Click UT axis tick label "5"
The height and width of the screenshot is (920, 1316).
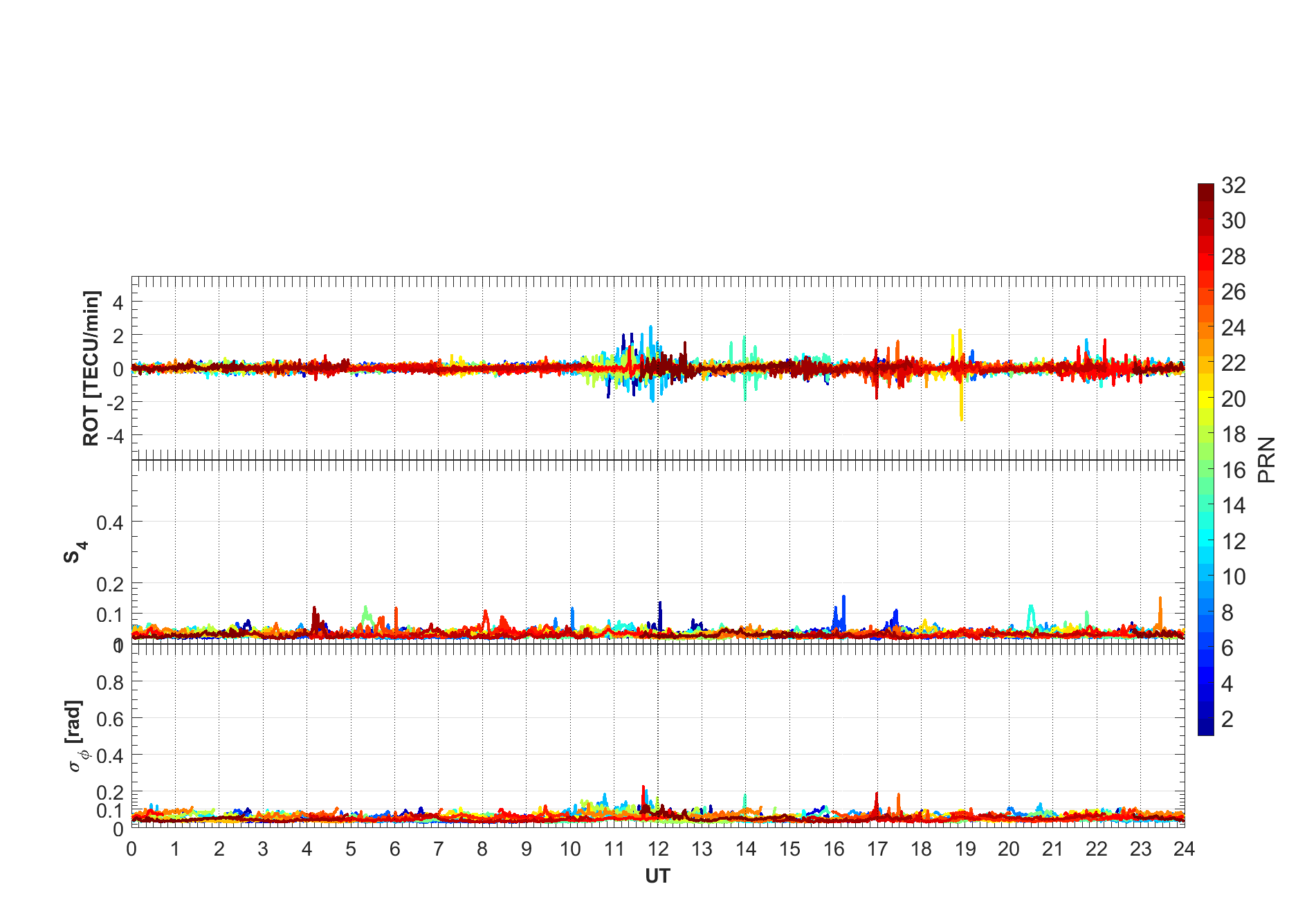351,849
